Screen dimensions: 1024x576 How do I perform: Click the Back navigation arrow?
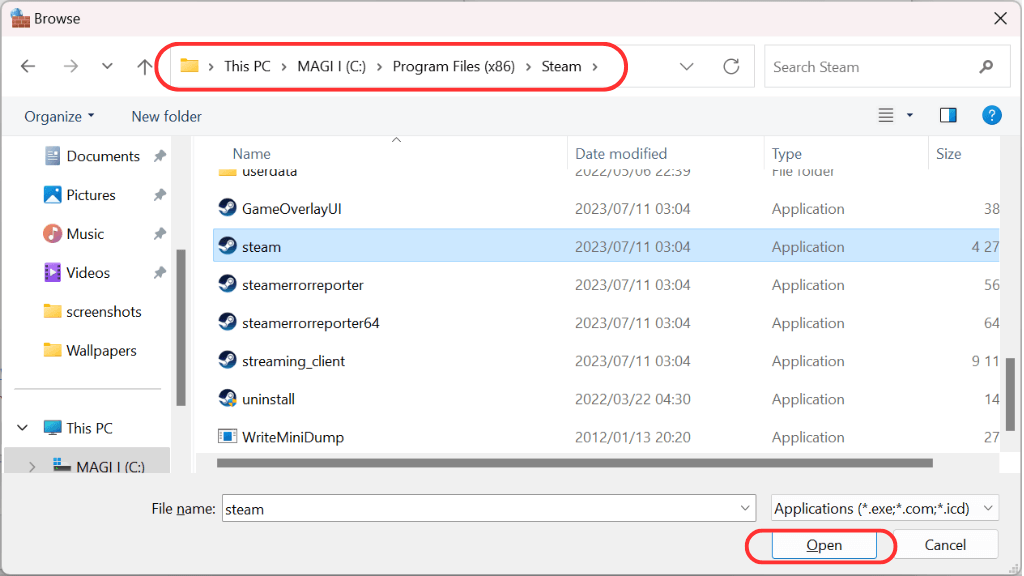28,67
